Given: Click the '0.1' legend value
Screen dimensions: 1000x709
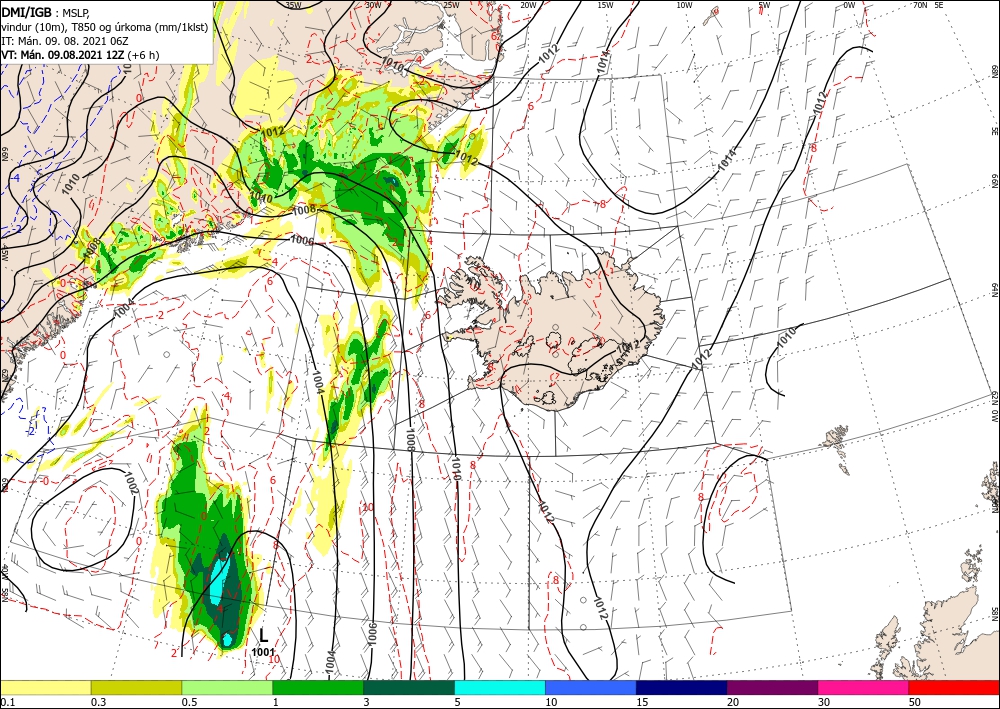Looking at the screenshot, I should point(7,702).
